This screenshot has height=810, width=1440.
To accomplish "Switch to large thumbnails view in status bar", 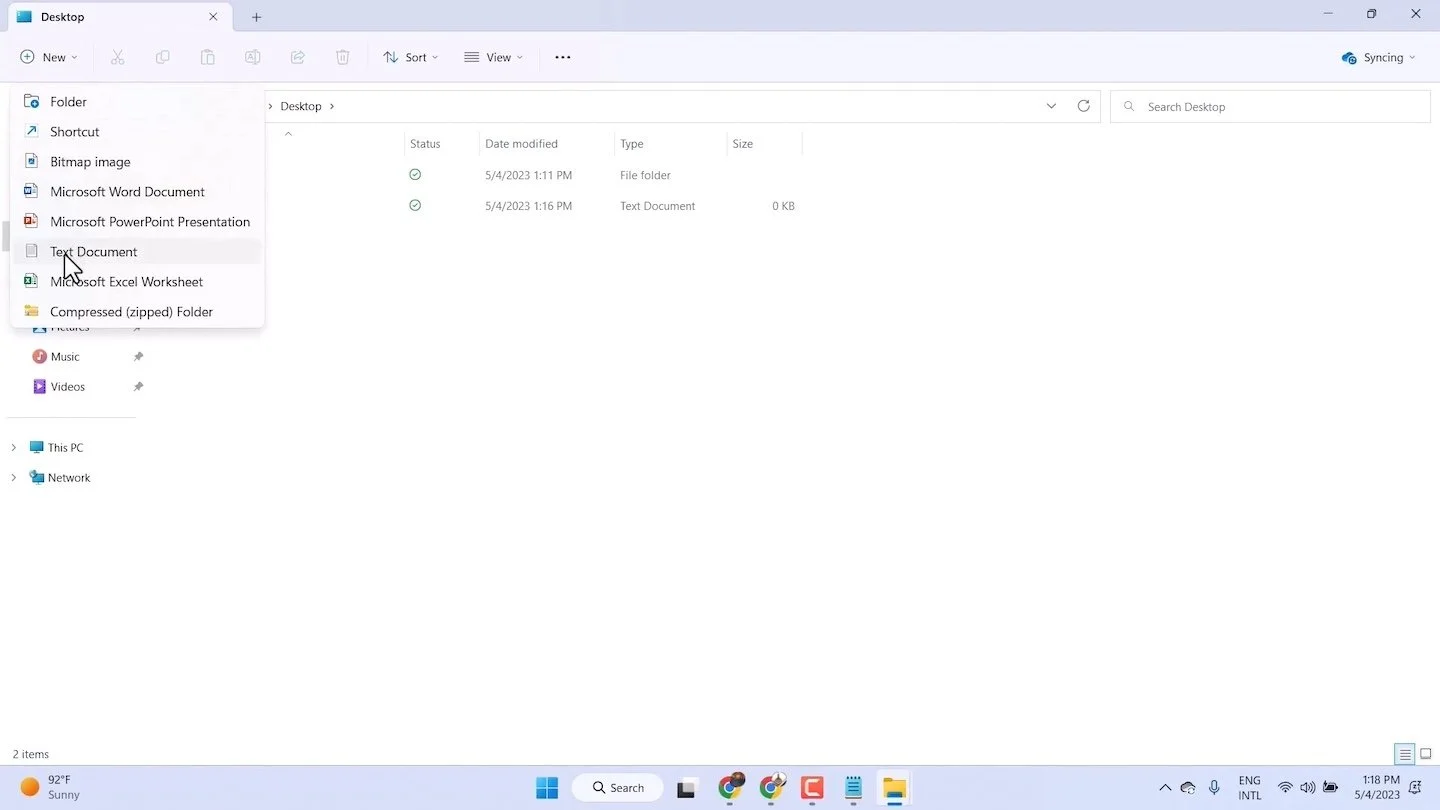I will [x=1425, y=754].
